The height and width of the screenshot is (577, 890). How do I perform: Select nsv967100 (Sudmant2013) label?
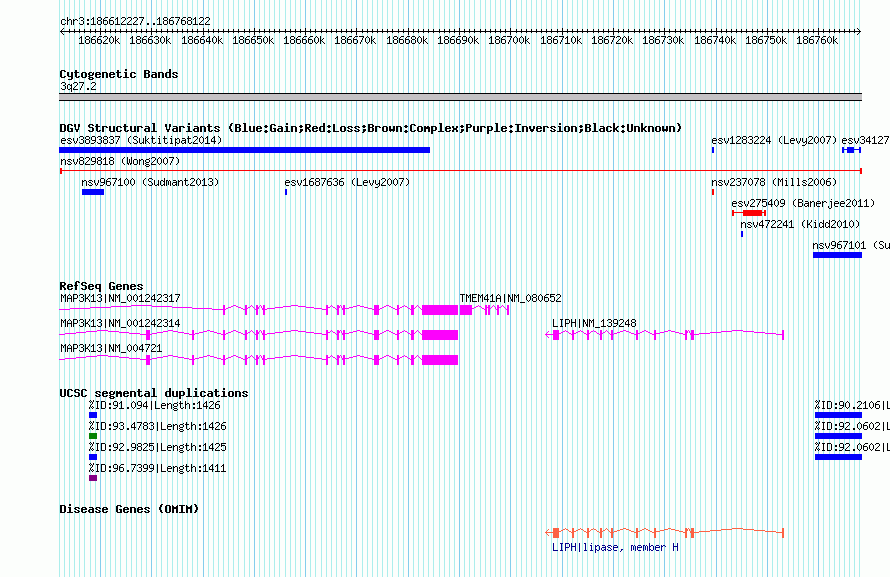(x=150, y=182)
